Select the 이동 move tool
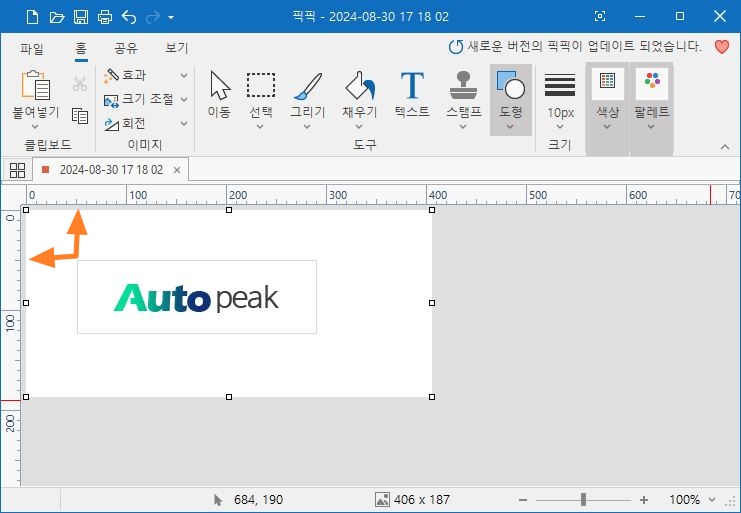Image resolution: width=741 pixels, height=513 pixels. 219,94
